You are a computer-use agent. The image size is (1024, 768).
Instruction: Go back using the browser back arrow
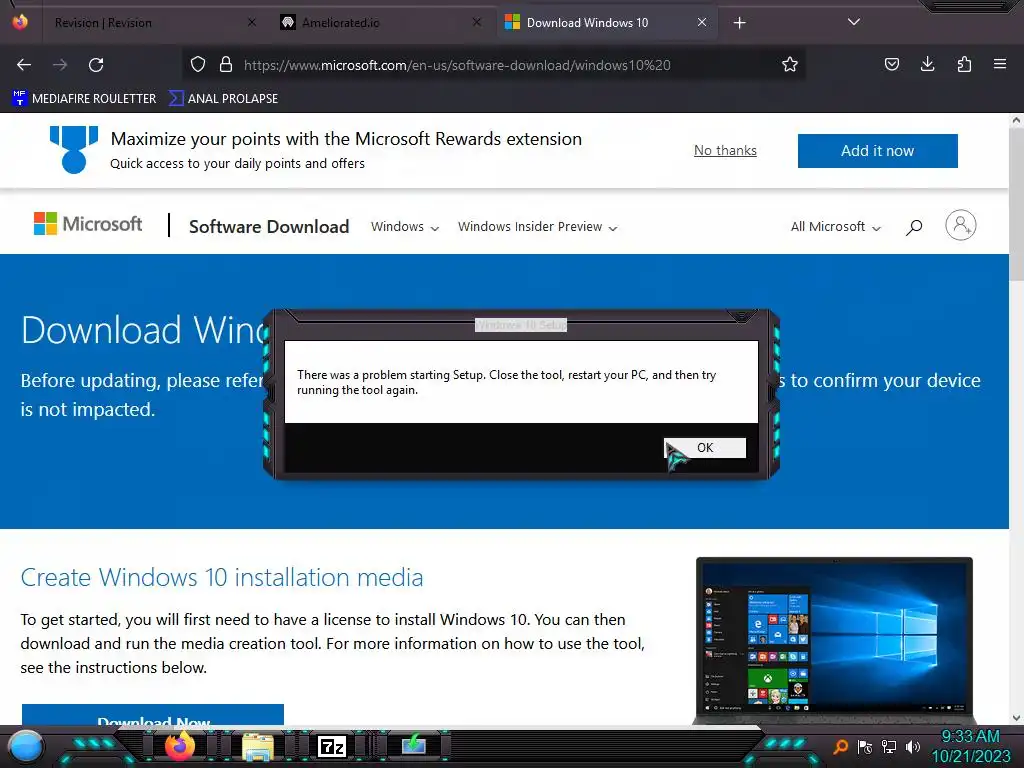[24, 65]
